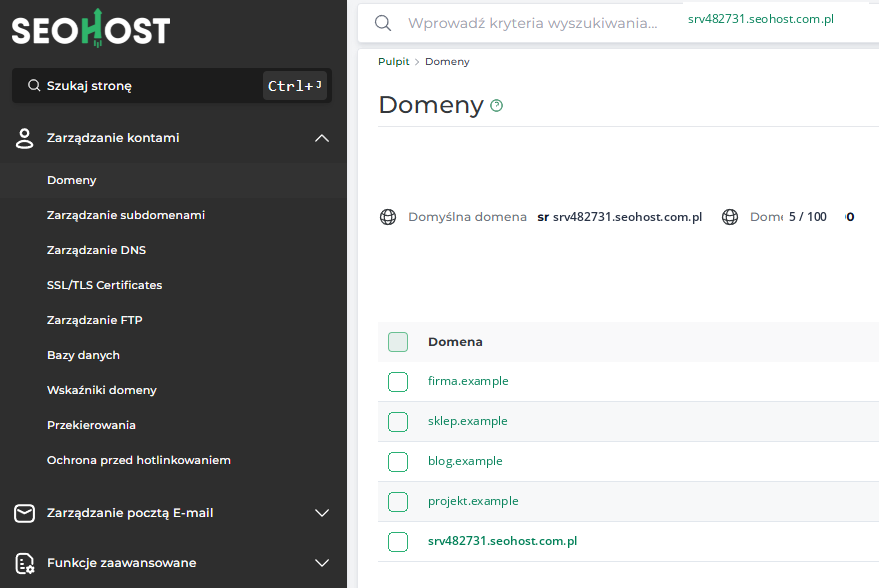This screenshot has width=879, height=588.
Task: Toggle the select-all checkbox in Domena header
Action: point(398,342)
